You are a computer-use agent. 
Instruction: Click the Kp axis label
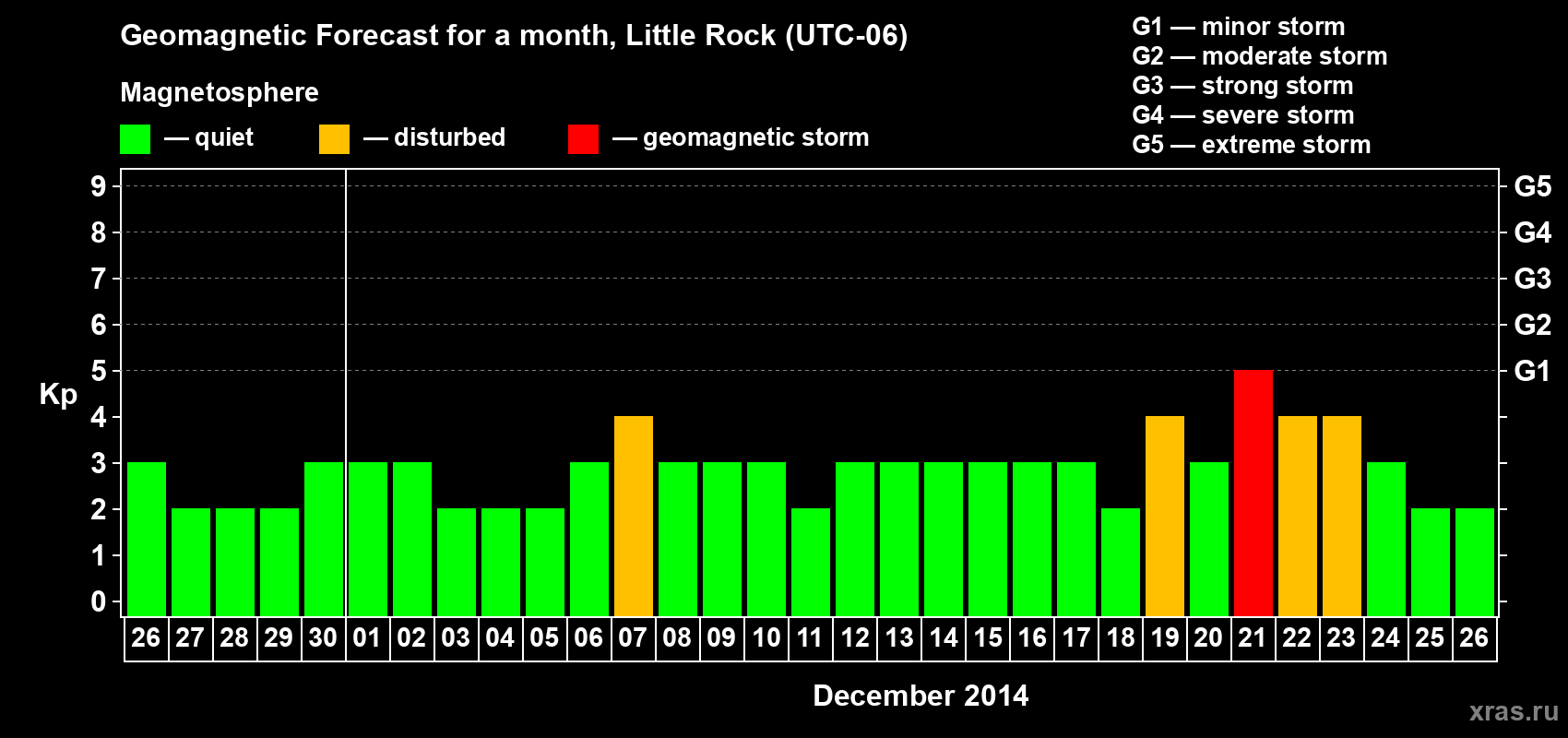58,395
